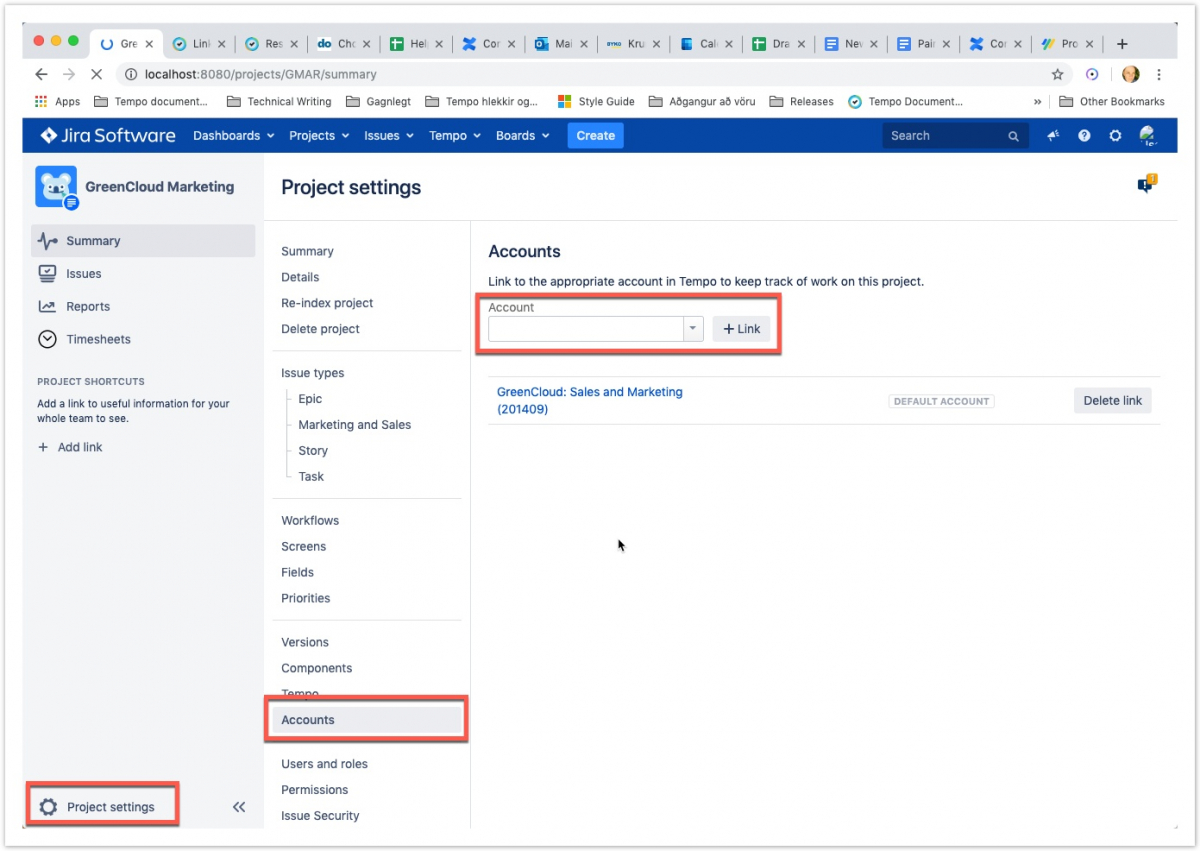Open user profile avatar in Jira header

tap(1147, 136)
